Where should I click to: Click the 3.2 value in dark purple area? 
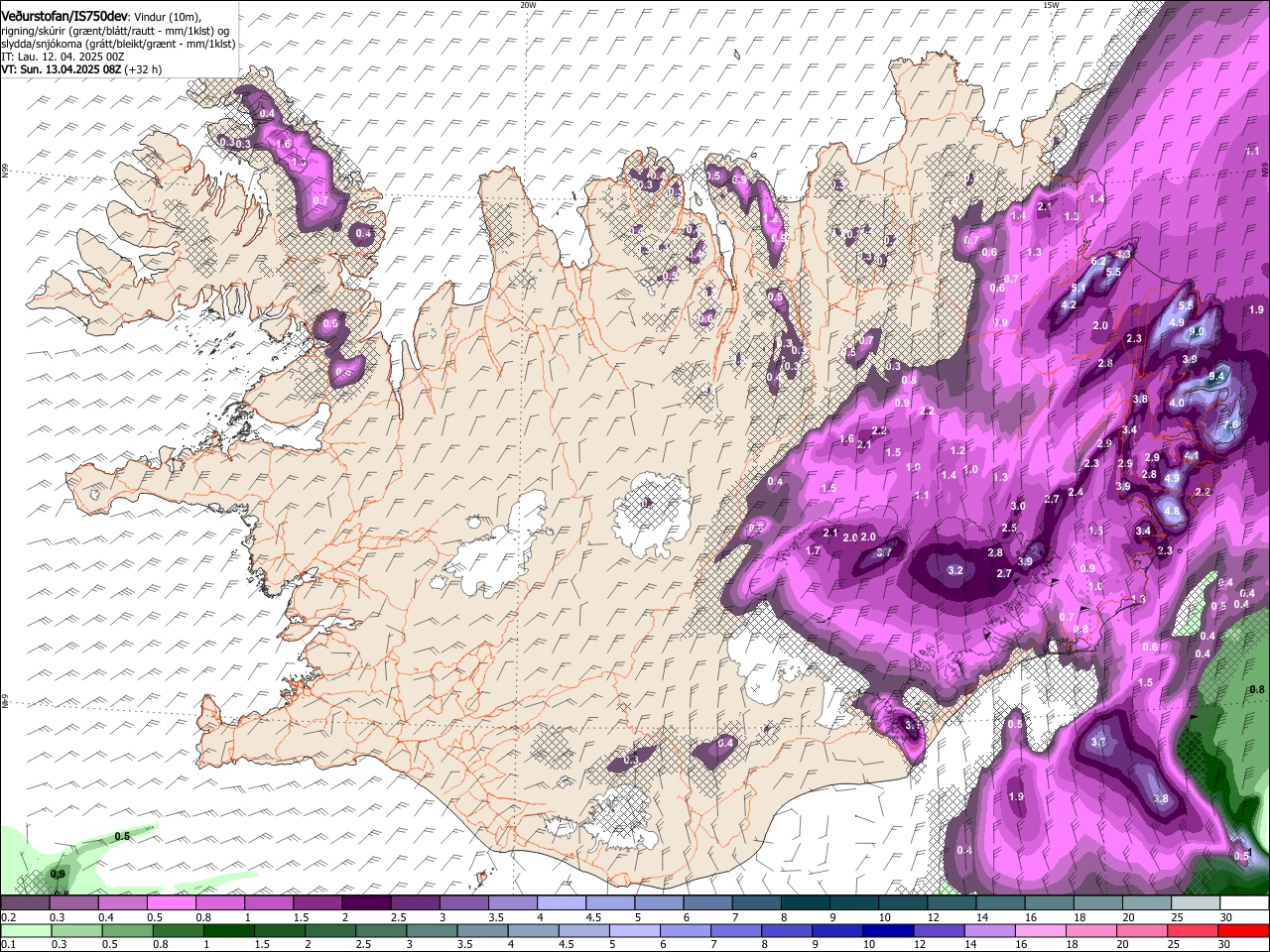(955, 570)
